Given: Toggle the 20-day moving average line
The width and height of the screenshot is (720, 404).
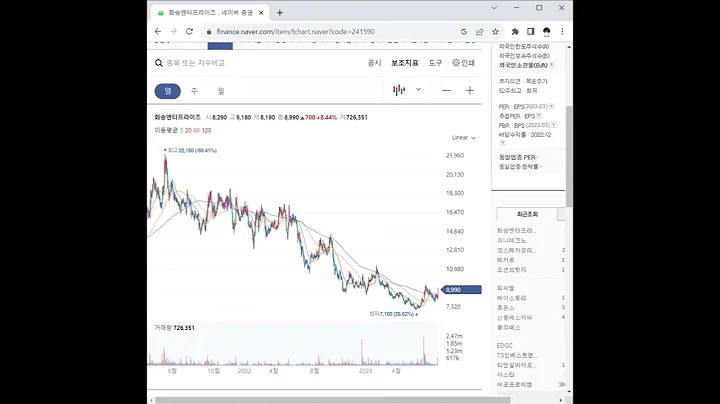Looking at the screenshot, I should (188, 130).
